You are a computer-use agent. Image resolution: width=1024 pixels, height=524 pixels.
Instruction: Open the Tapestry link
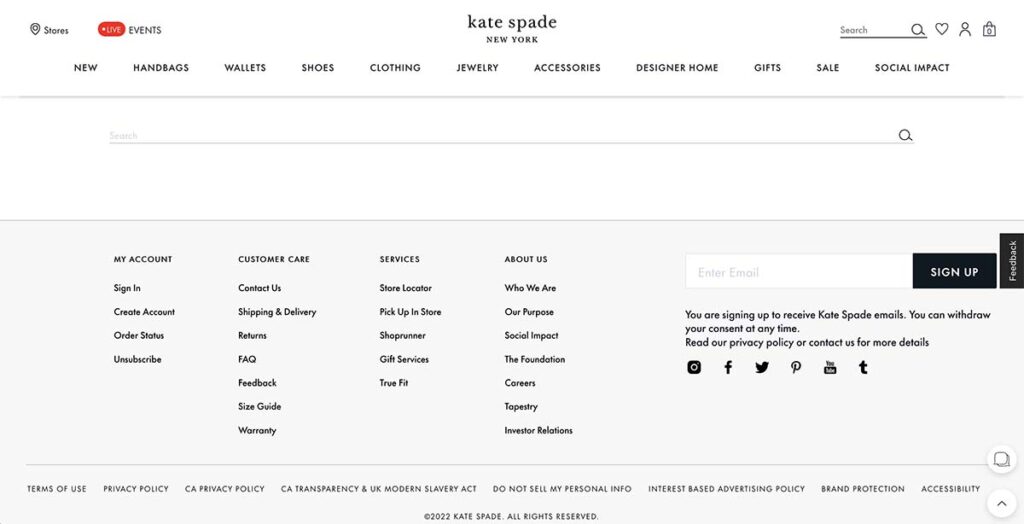(x=521, y=406)
